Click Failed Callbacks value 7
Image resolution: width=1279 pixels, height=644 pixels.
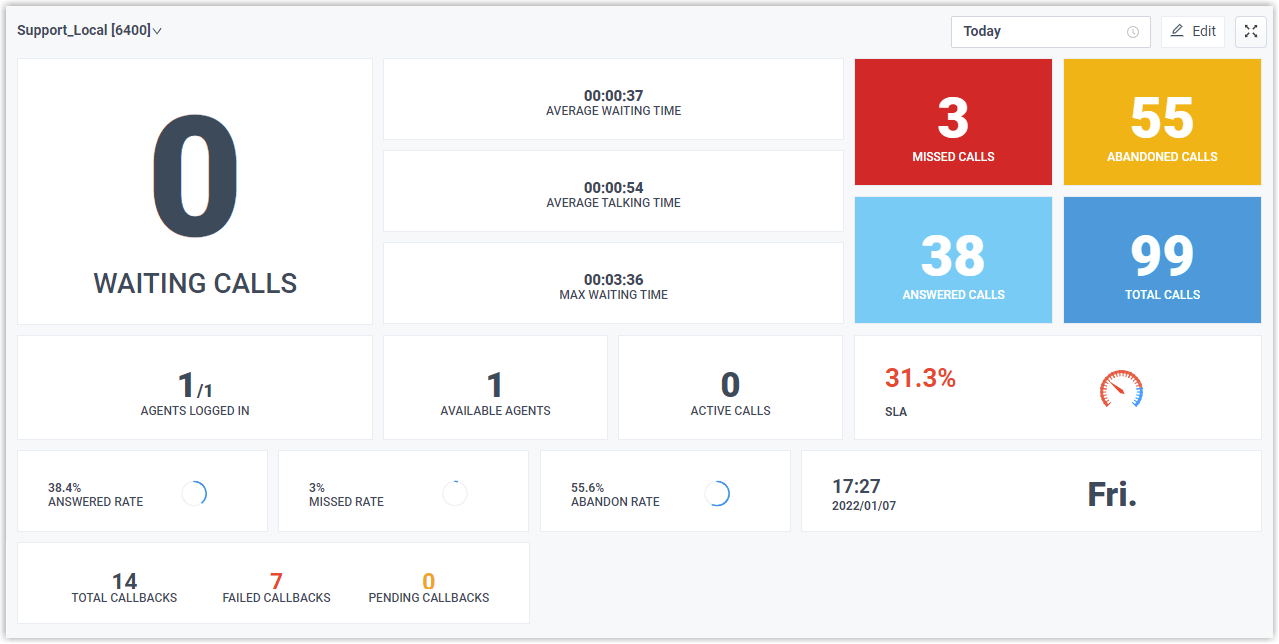click(x=276, y=581)
